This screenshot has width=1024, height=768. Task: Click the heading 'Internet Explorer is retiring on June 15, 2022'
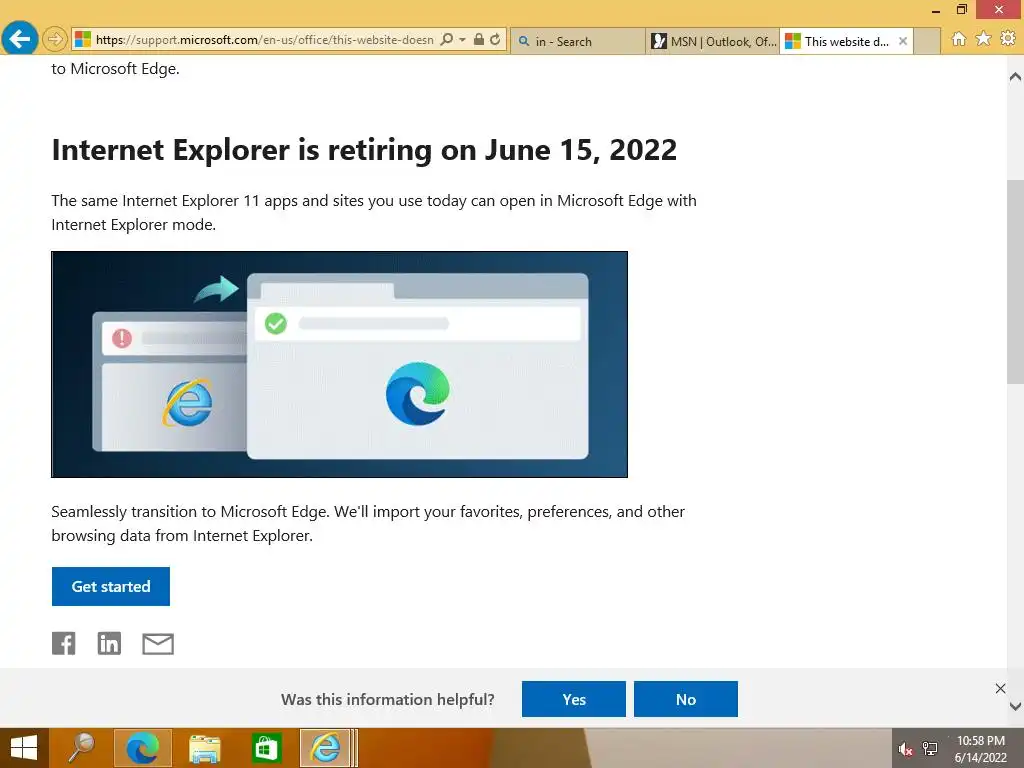coord(364,150)
